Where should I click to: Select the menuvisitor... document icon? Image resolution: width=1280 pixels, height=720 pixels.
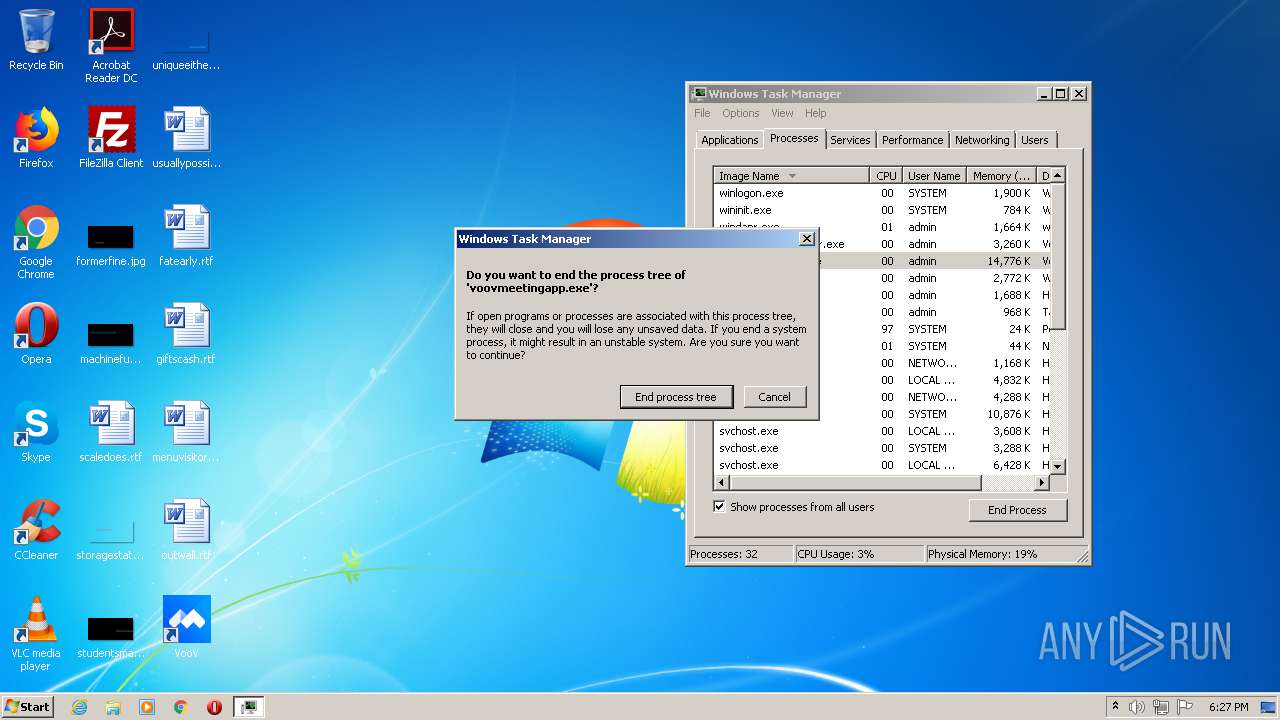tap(186, 432)
